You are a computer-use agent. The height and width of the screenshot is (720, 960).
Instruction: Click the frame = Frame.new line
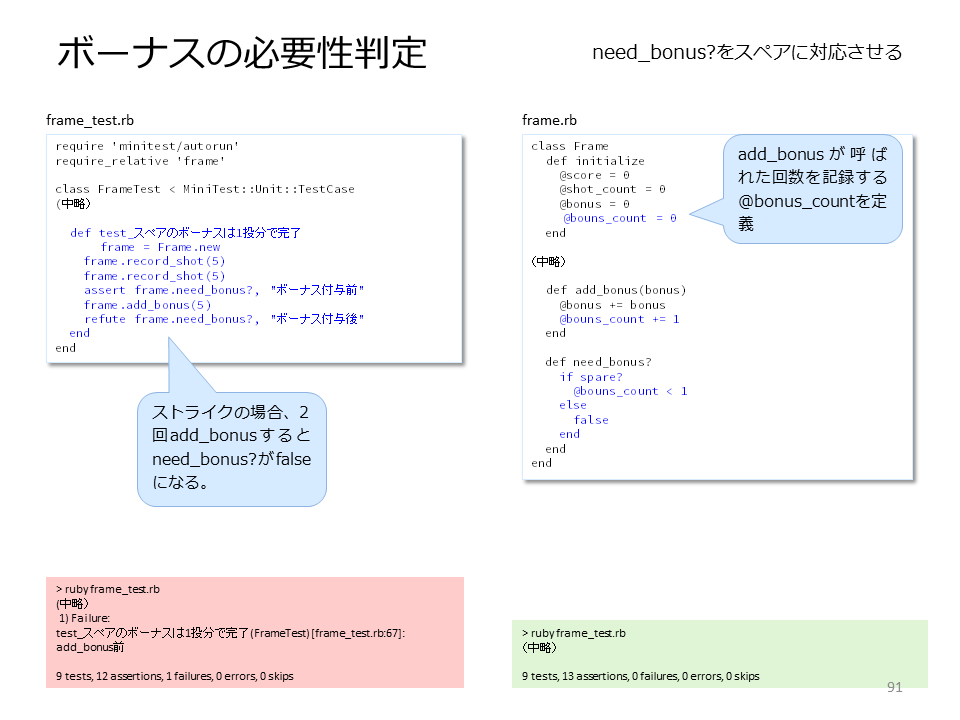pos(160,247)
